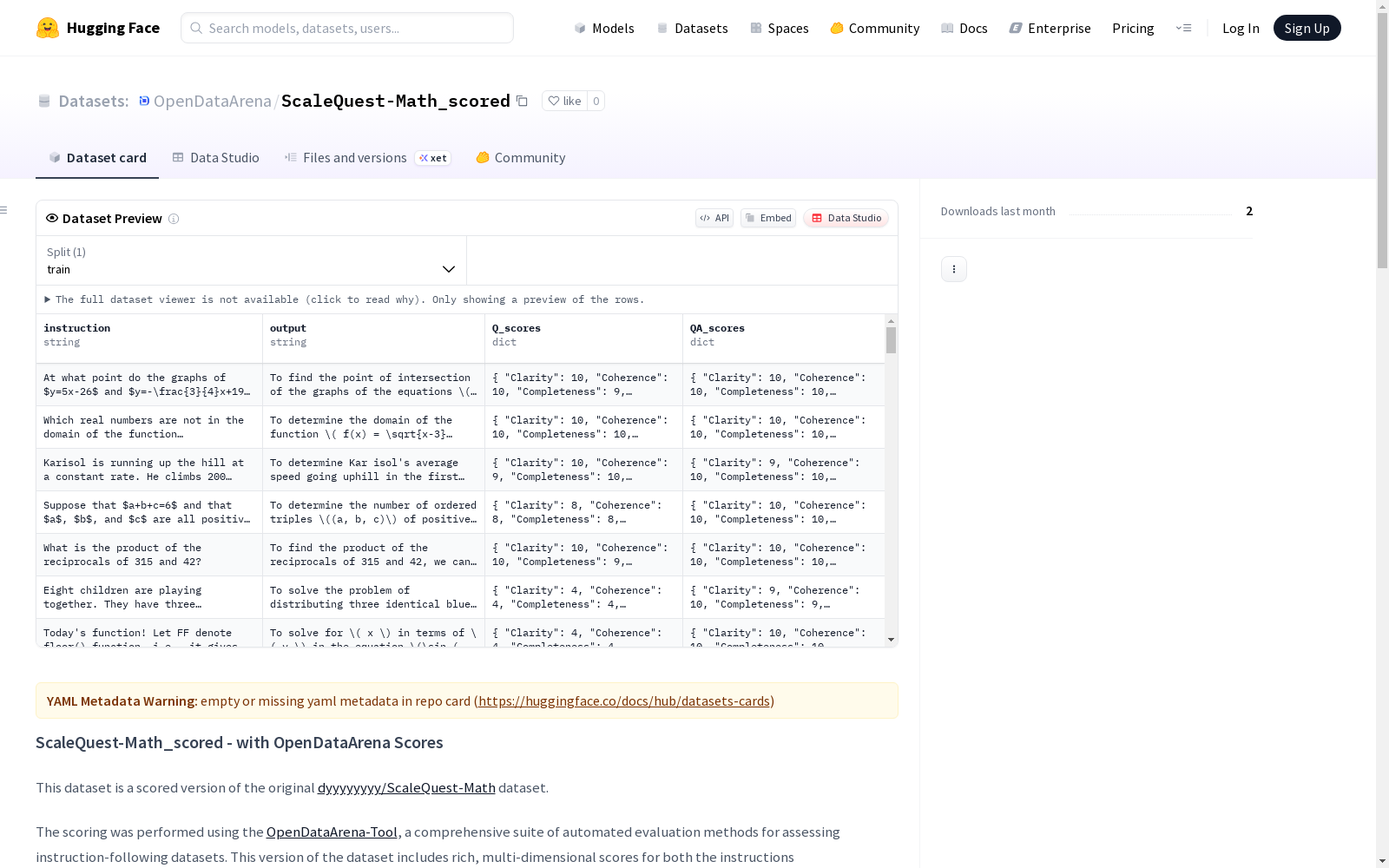Toggle the left sidebar table of contents icon

[4, 210]
